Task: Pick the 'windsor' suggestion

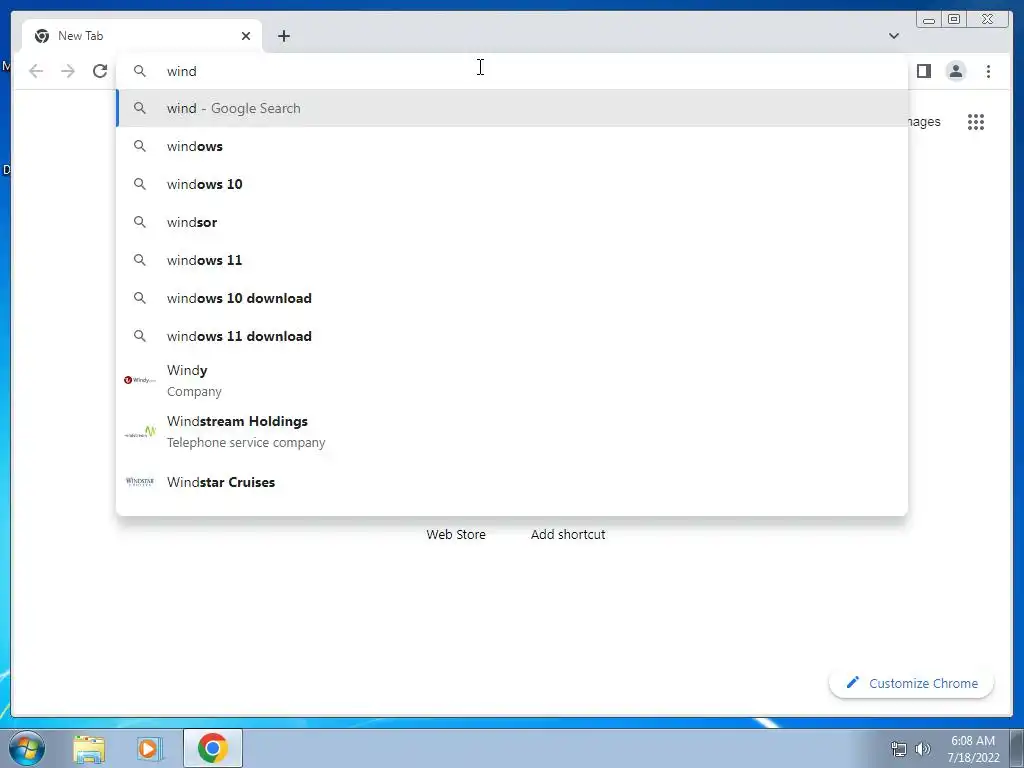Action: pyautogui.click(x=511, y=222)
